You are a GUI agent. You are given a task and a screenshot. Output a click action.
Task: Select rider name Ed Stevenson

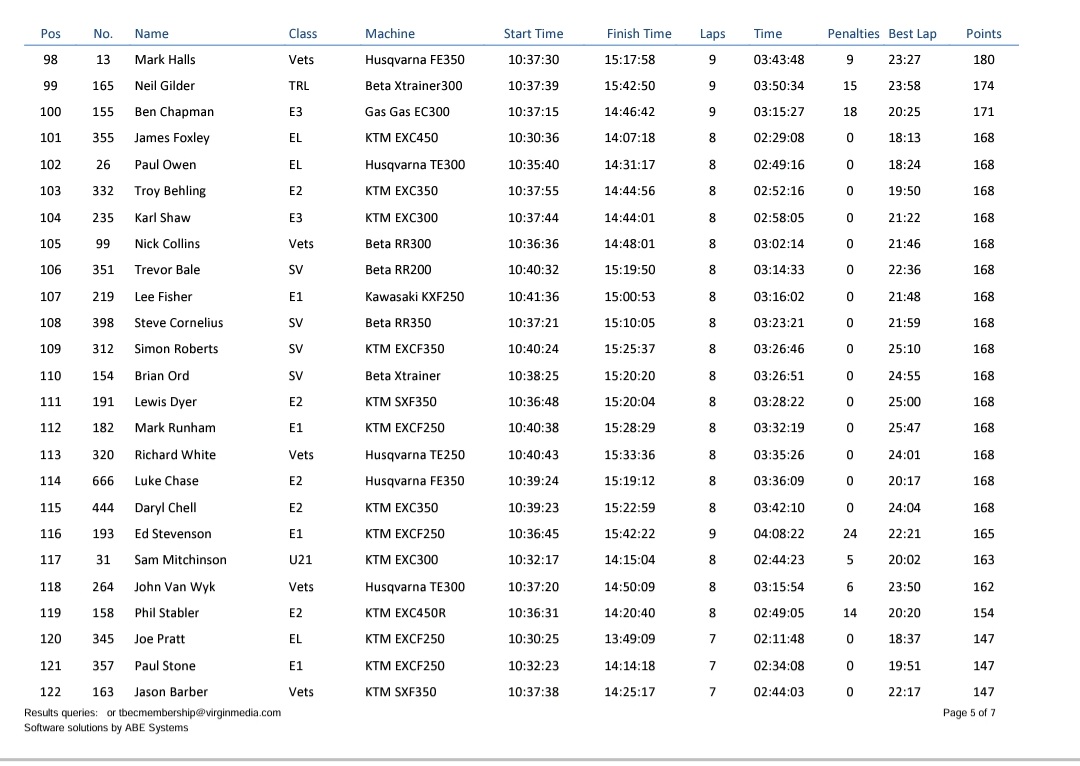pyautogui.click(x=173, y=534)
